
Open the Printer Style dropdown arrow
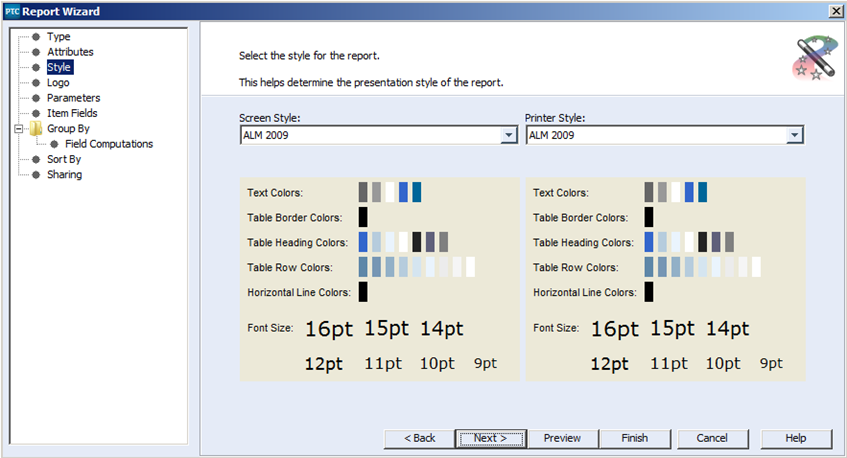point(794,136)
